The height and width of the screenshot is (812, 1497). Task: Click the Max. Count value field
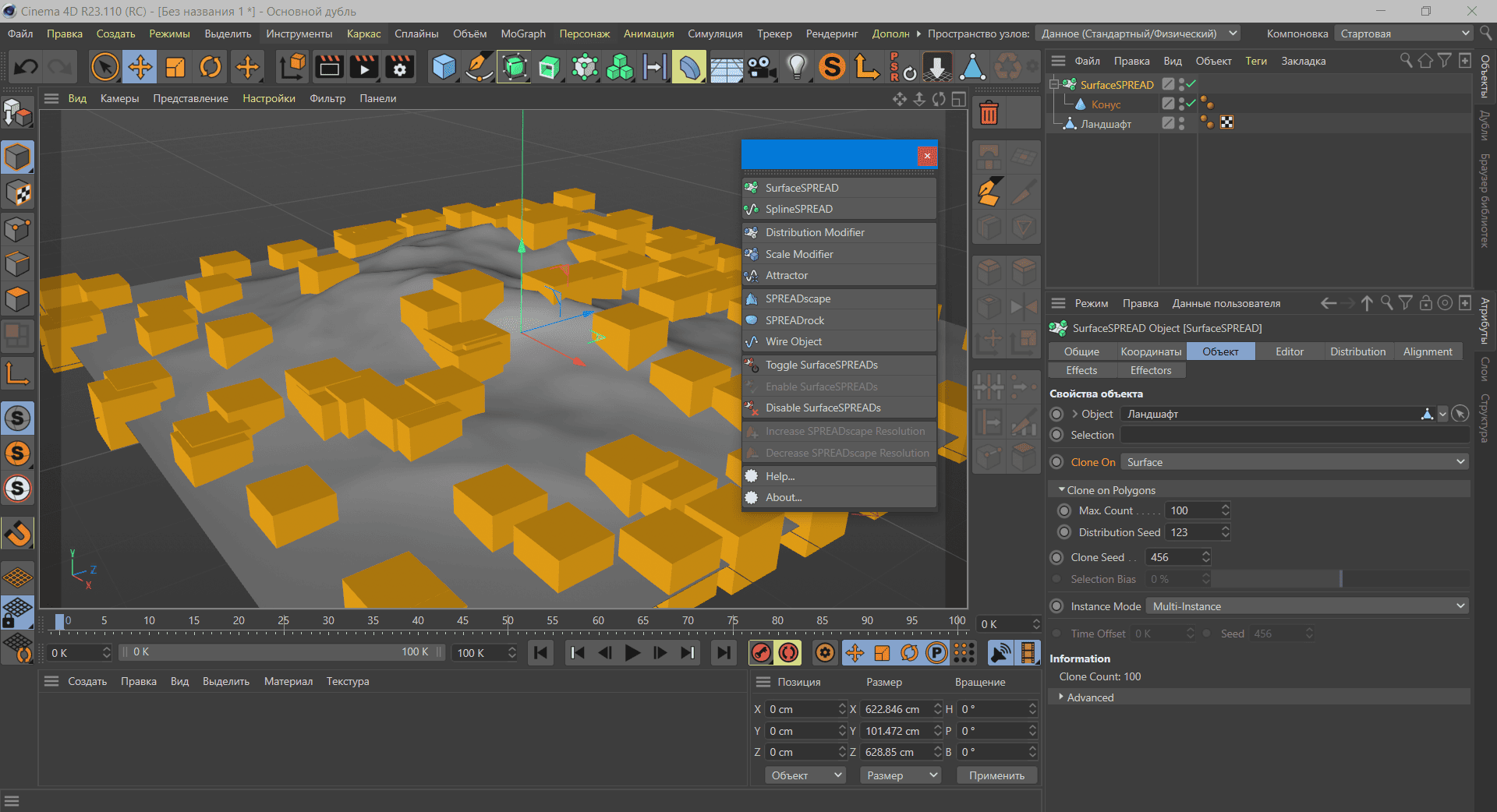(1193, 510)
